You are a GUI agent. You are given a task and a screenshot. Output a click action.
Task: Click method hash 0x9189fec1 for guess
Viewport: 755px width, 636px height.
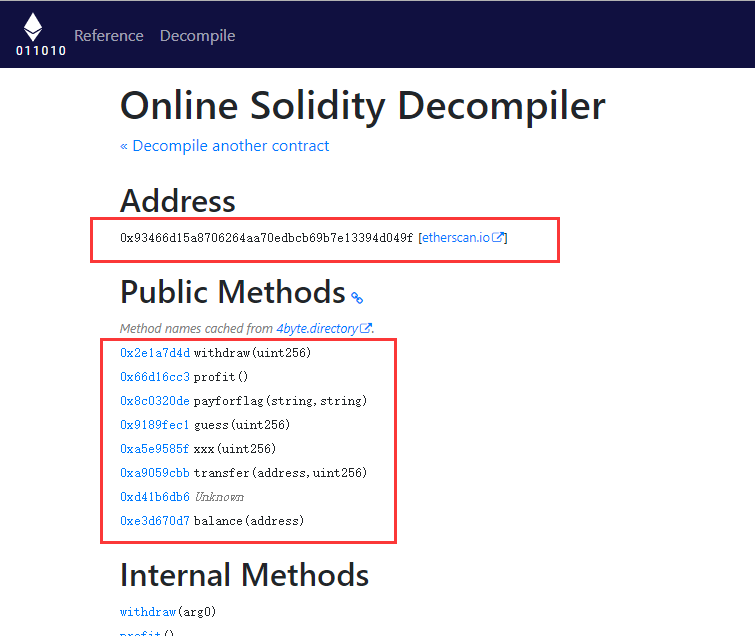[x=154, y=425]
